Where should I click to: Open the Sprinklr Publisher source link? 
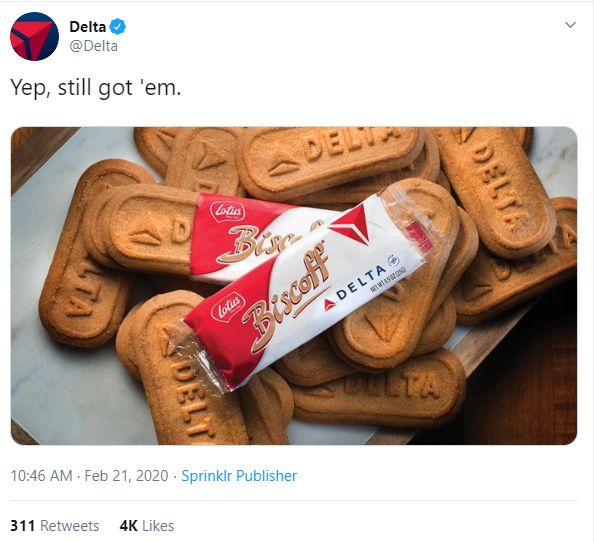(239, 476)
